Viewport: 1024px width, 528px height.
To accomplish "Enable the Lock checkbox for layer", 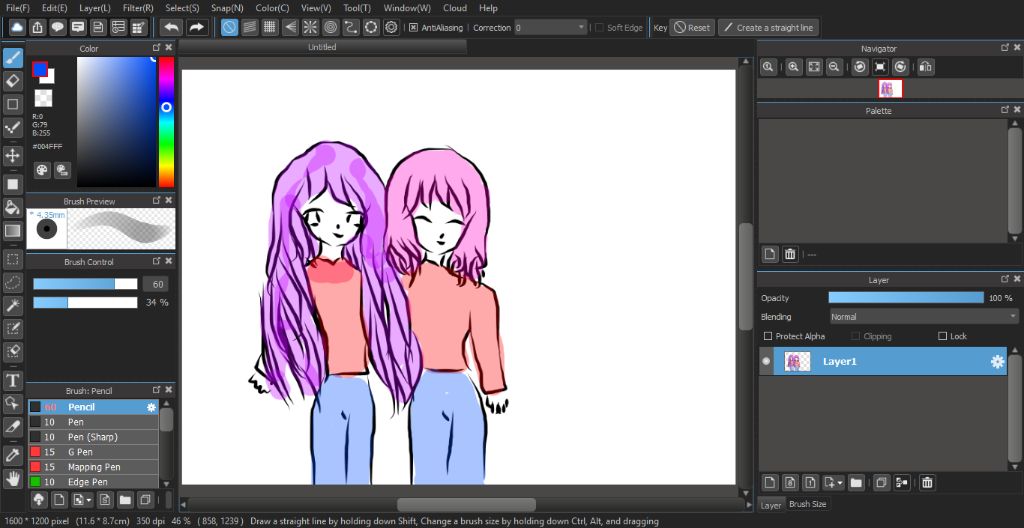I will pos(942,336).
